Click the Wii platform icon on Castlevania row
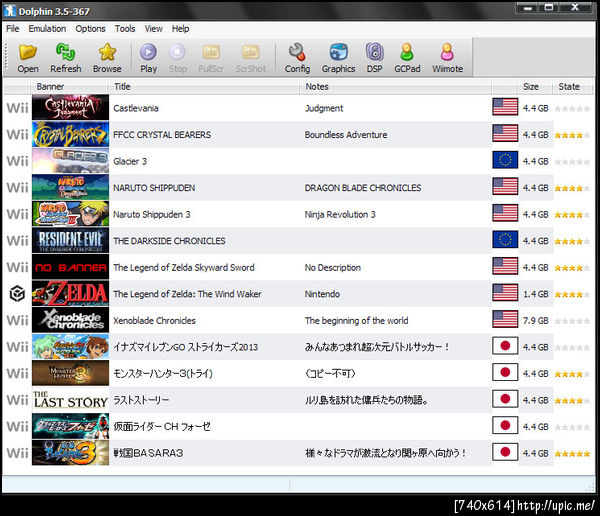Viewport: 600px width, 516px height. click(x=17, y=108)
